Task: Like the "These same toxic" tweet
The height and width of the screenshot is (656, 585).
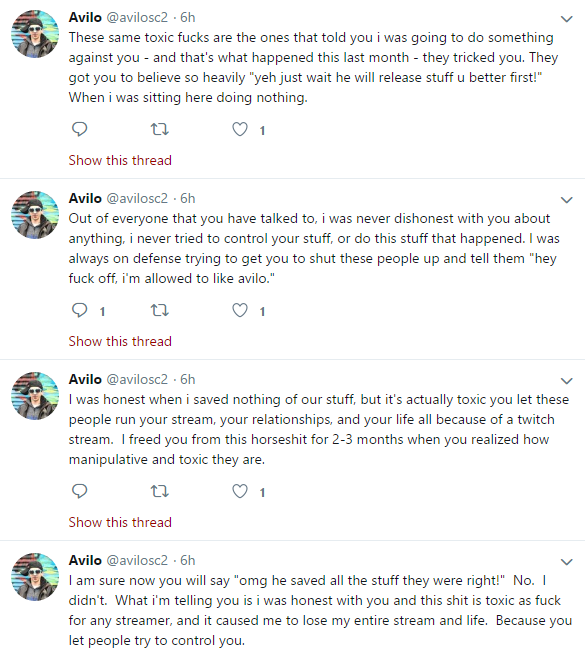Action: tap(240, 130)
